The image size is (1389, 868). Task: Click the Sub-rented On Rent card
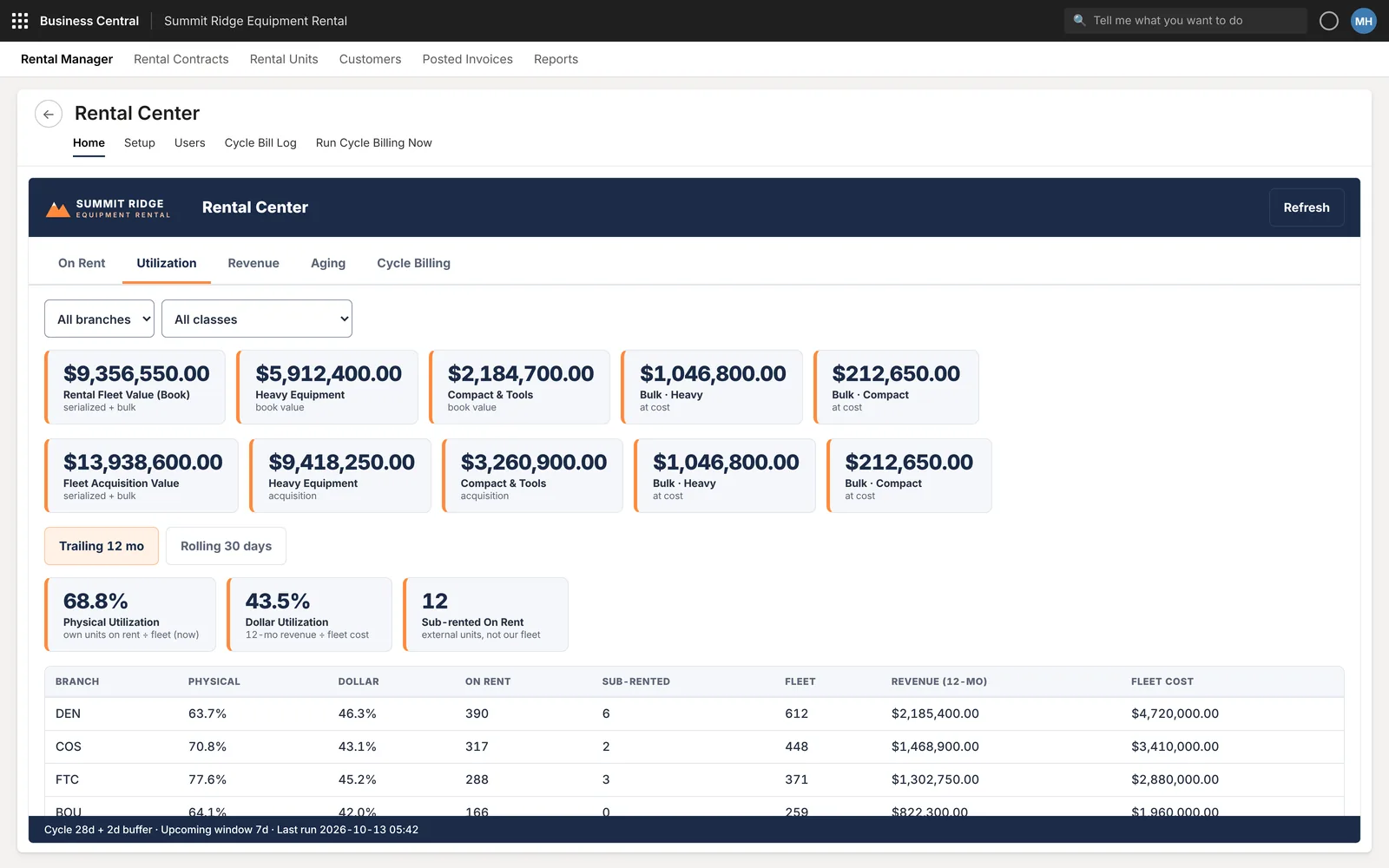[485, 615]
